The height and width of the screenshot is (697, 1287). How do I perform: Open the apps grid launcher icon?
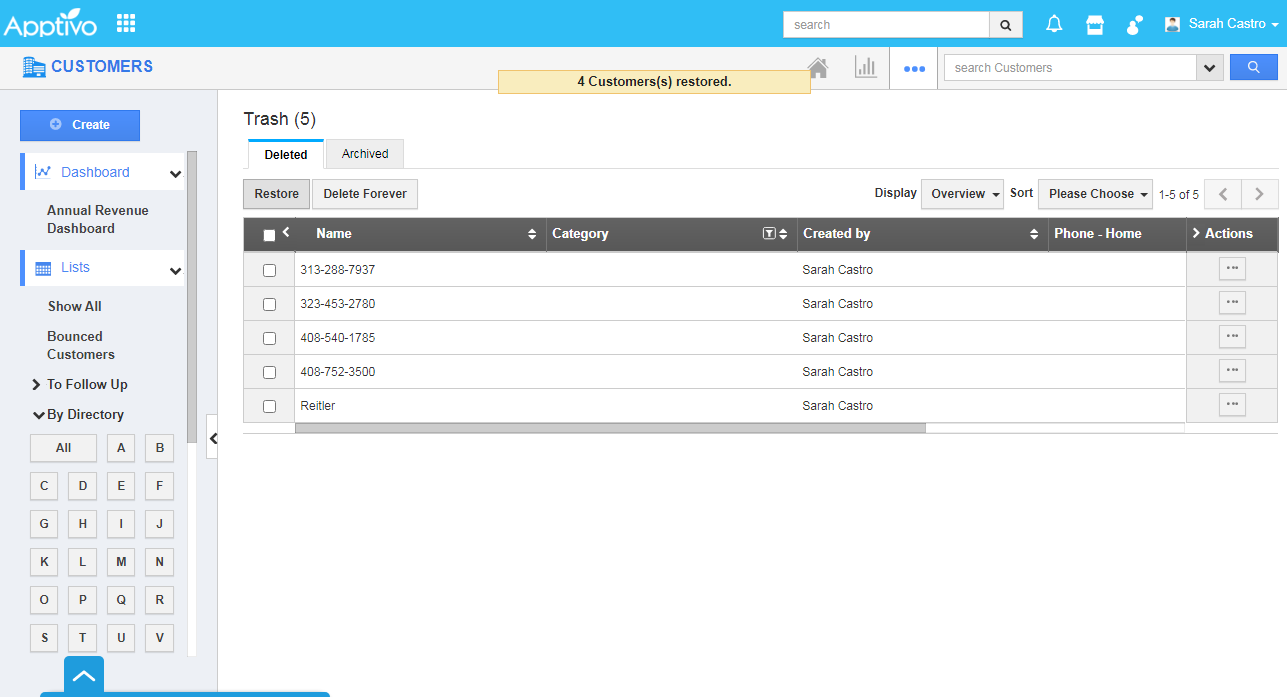coord(126,23)
